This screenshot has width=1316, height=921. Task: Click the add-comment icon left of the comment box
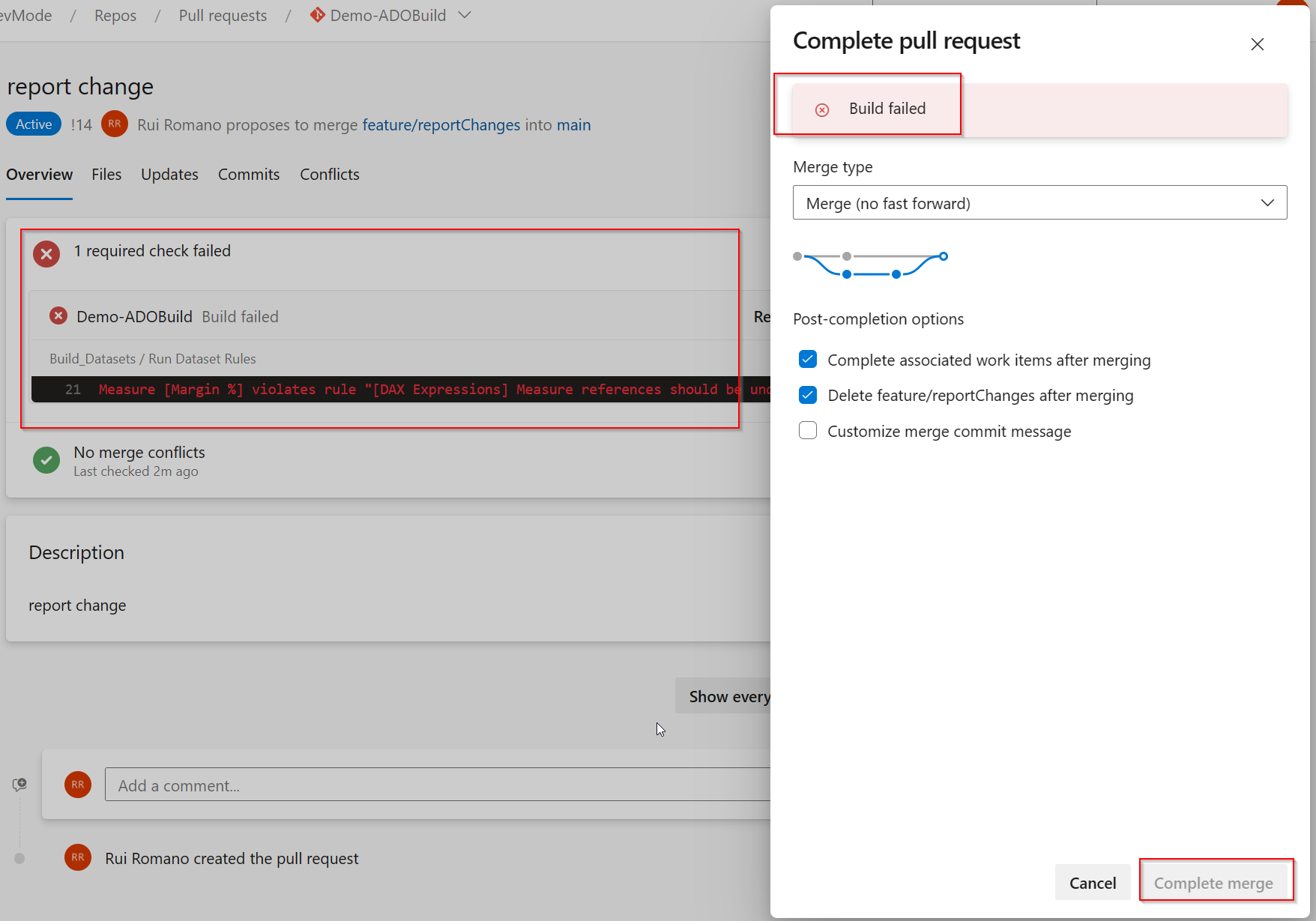(19, 784)
